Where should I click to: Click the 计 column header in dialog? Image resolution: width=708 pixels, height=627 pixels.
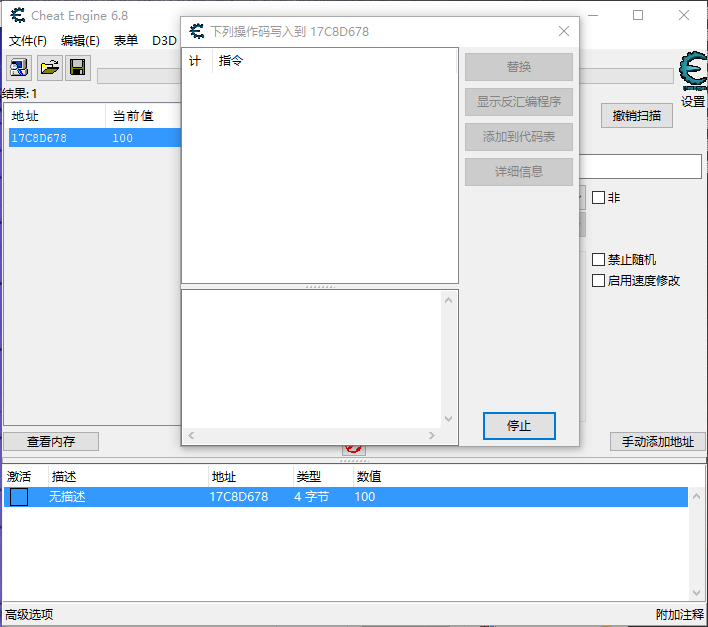(x=197, y=60)
